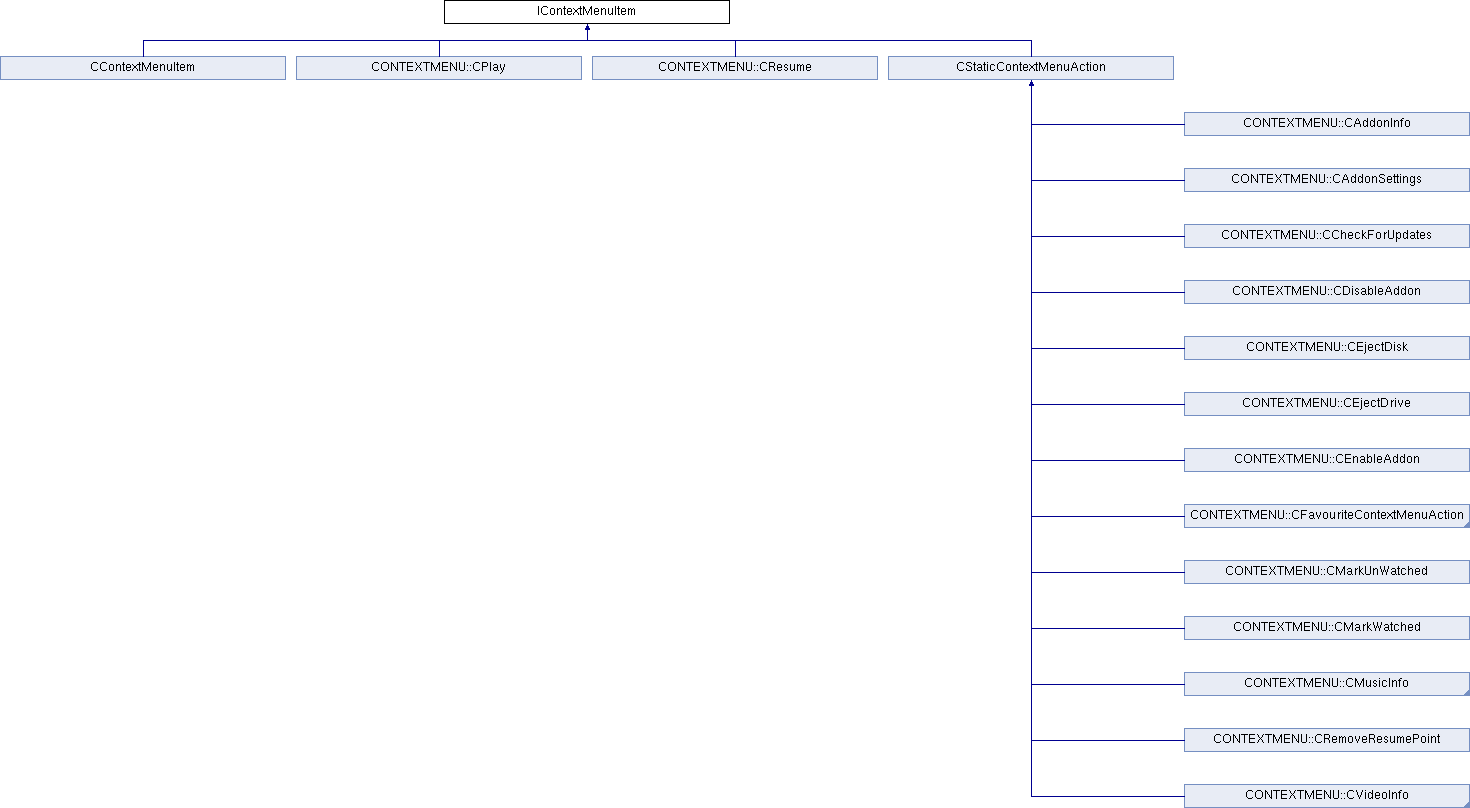1470x808 pixels.
Task: Open the CContextMenuItem class node
Action: pyautogui.click(x=143, y=68)
